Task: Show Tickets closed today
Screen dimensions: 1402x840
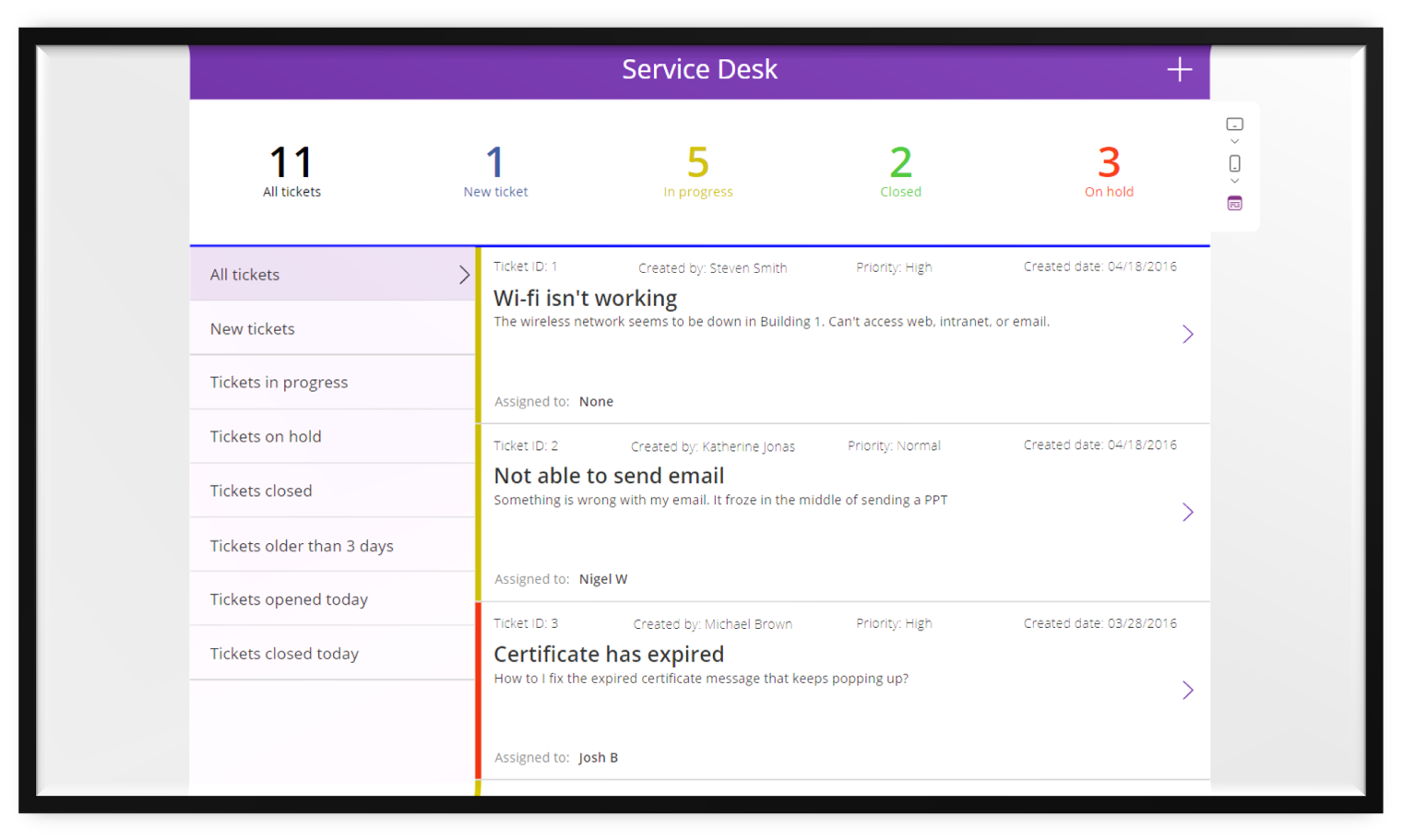Action: (332, 654)
